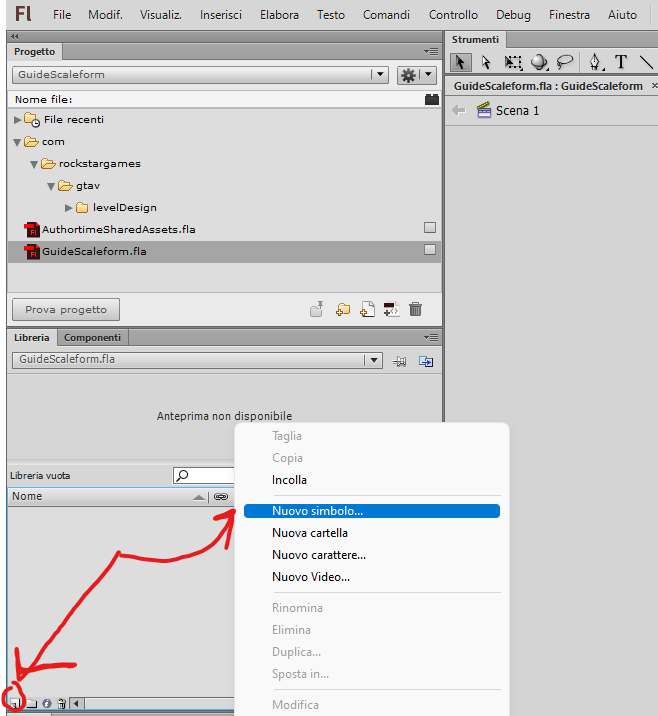
Task: Select the white arrow Subselection tool
Action: (486, 62)
